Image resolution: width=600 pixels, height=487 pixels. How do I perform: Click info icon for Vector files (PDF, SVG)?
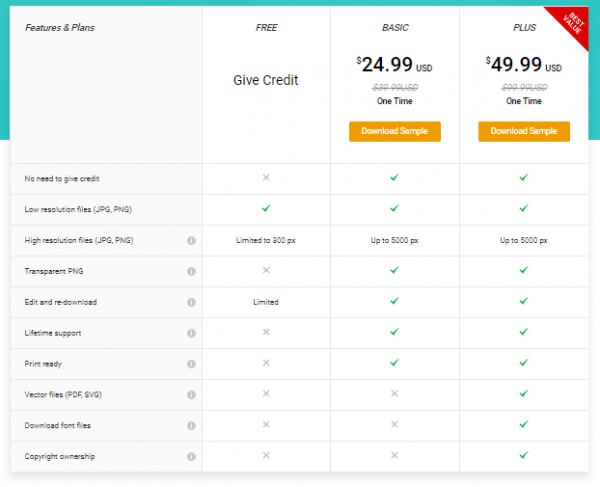(x=190, y=395)
